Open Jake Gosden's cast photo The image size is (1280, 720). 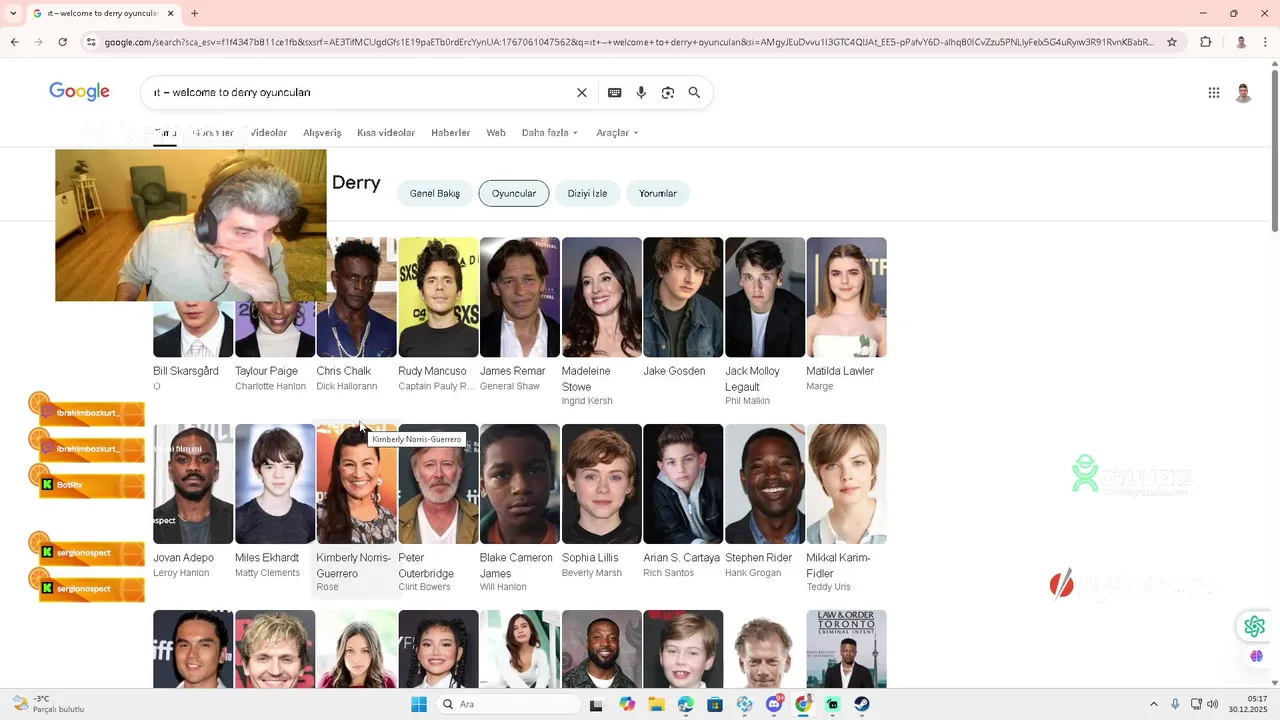tap(683, 297)
